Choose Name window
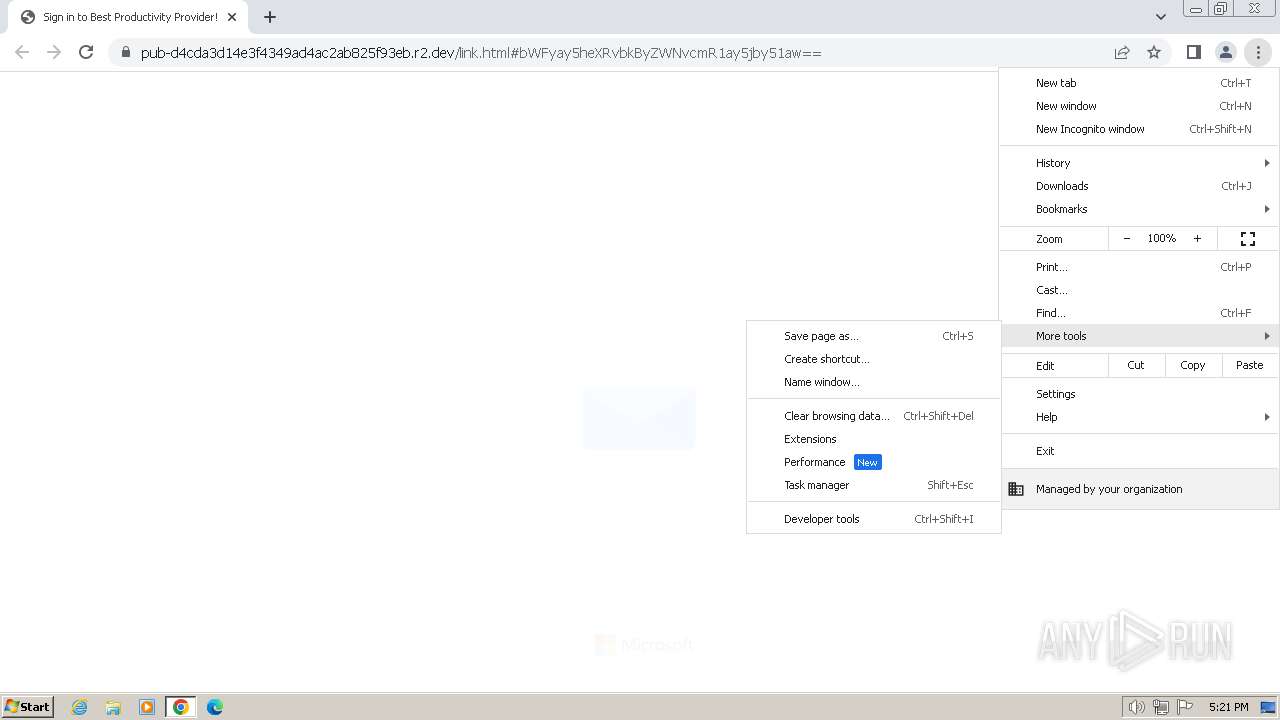 click(x=874, y=382)
